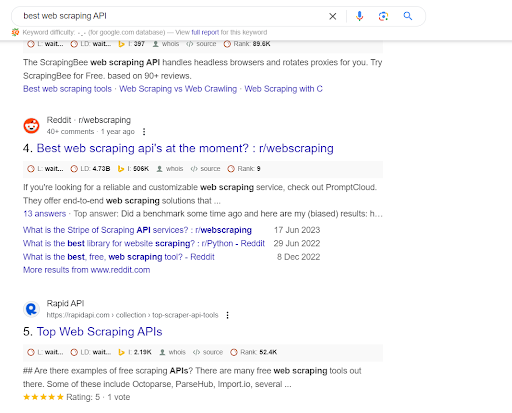This screenshot has width=512, height=413.
Task: Open 'Top Web Scraping APIs' result
Action: 99,332
